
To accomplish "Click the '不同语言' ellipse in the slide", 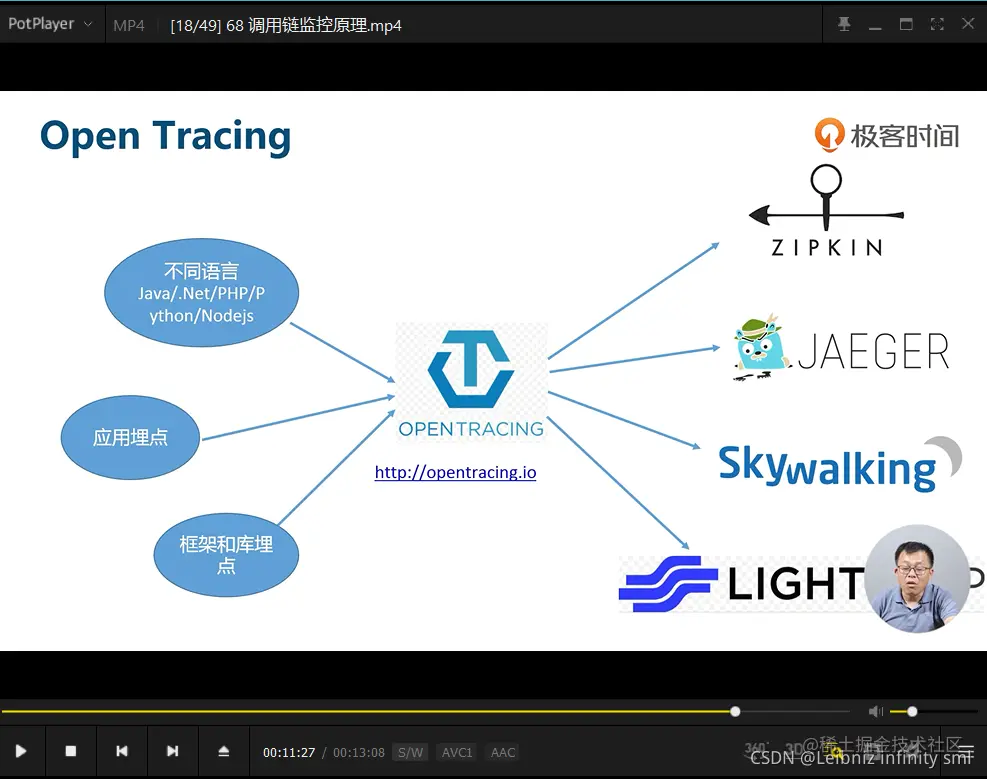I will pos(201,293).
